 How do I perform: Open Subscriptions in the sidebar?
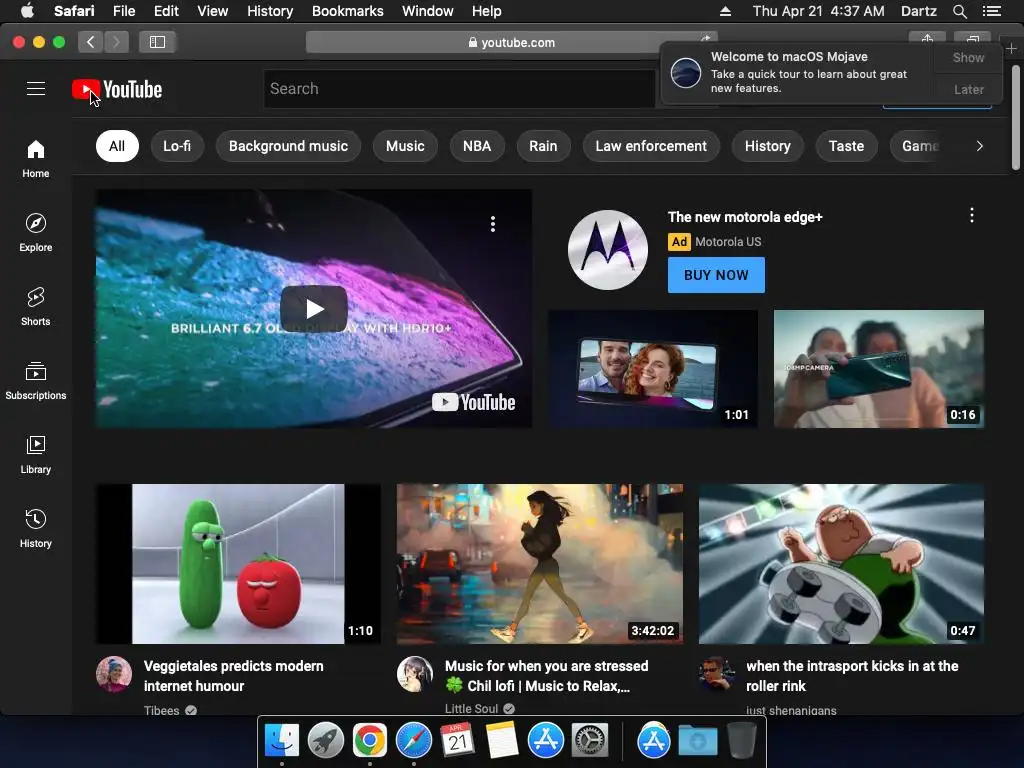pyautogui.click(x=35, y=380)
